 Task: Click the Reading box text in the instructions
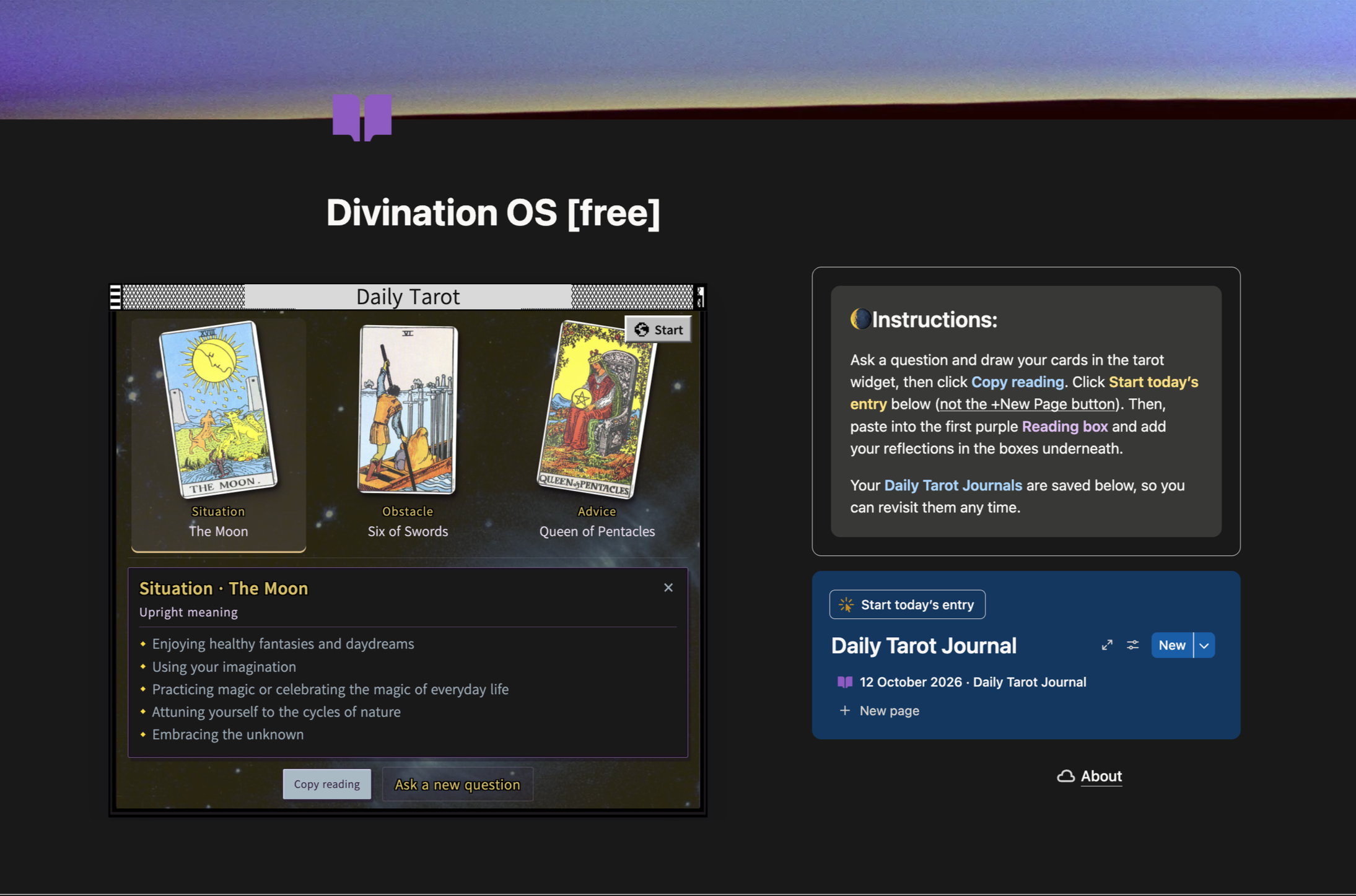coord(1065,426)
